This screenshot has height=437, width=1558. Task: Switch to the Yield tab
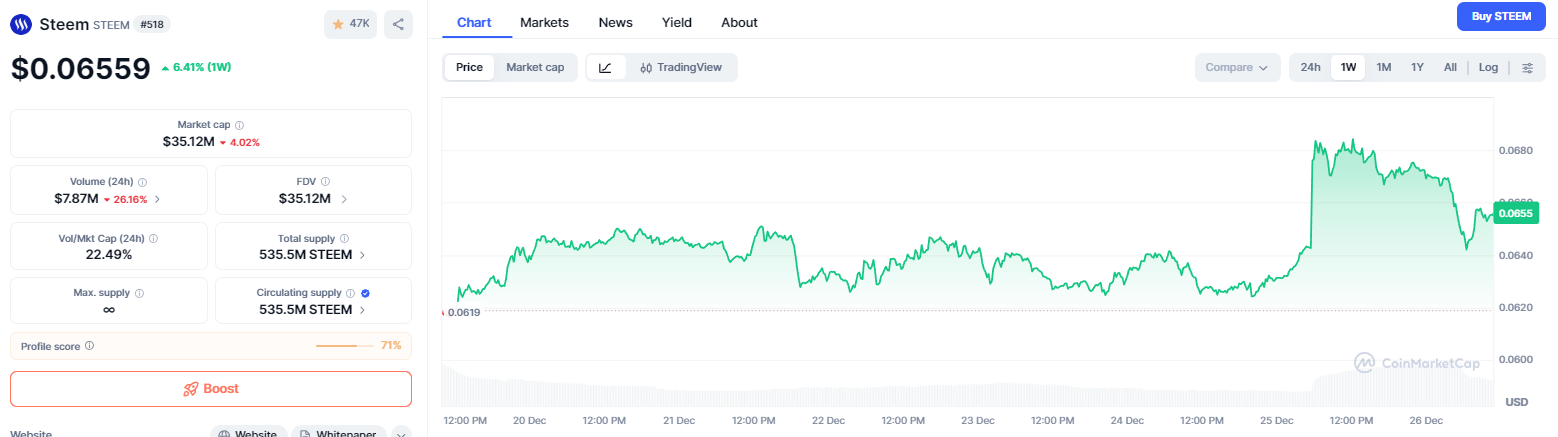[x=676, y=22]
